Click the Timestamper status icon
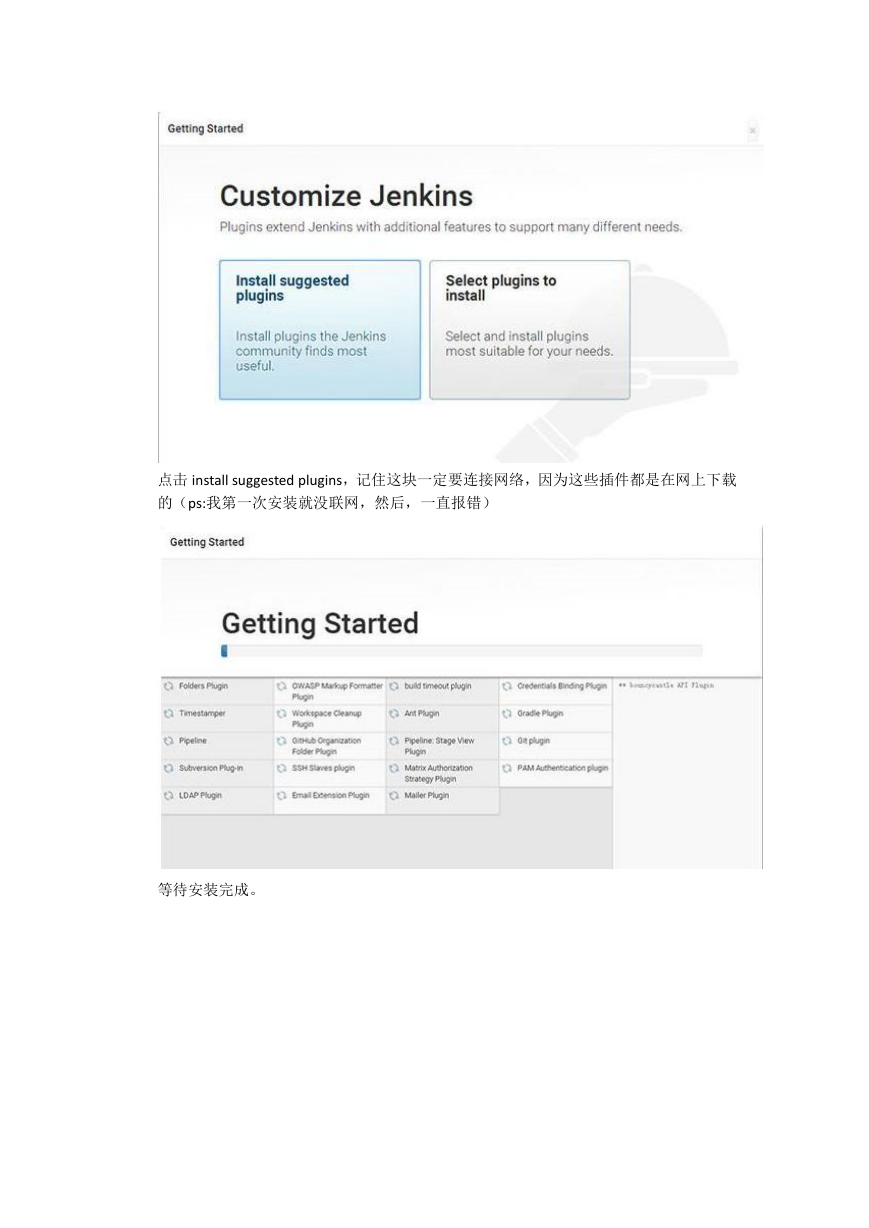Image resolution: width=869 pixels, height=1228 pixels. click(x=169, y=714)
